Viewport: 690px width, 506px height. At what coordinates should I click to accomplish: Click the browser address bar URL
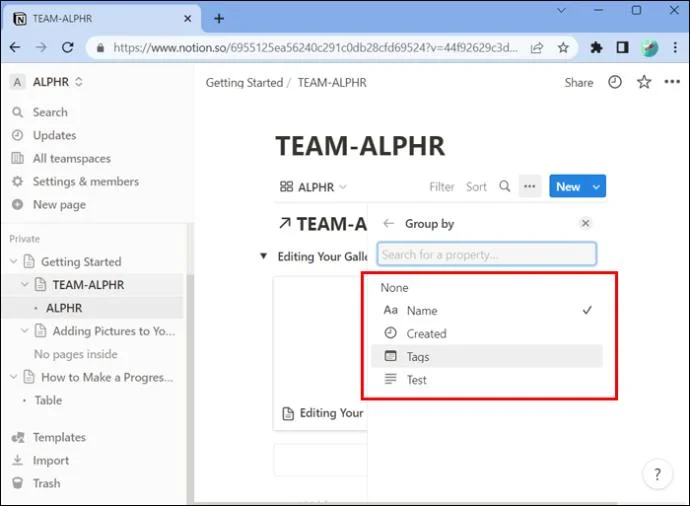click(315, 48)
